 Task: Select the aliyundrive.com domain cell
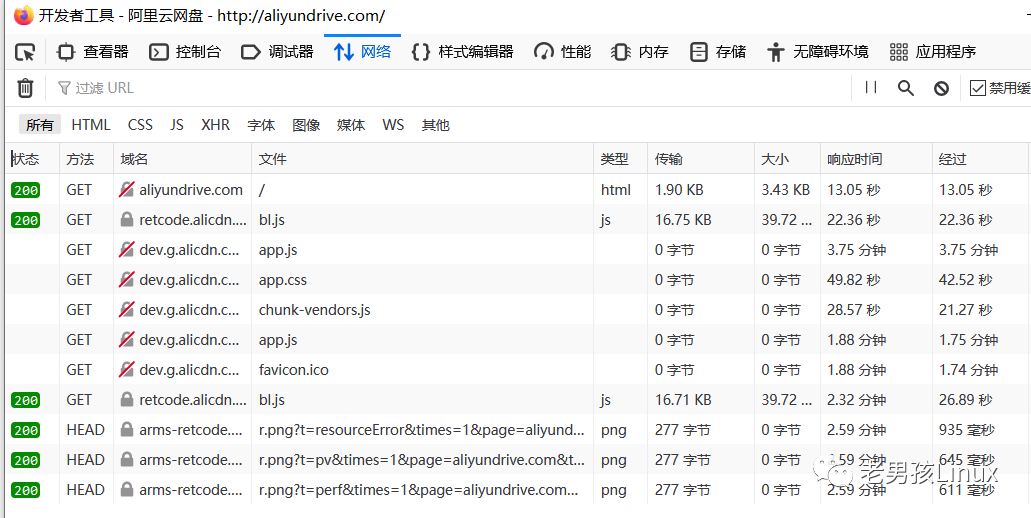(182, 191)
